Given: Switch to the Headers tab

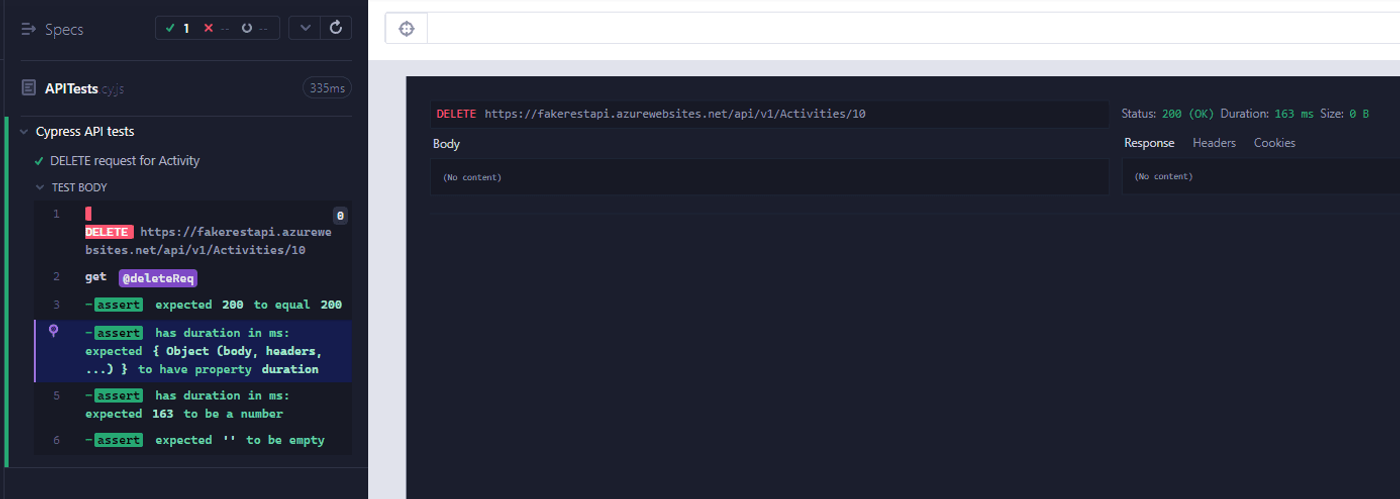Looking at the screenshot, I should point(1214,143).
